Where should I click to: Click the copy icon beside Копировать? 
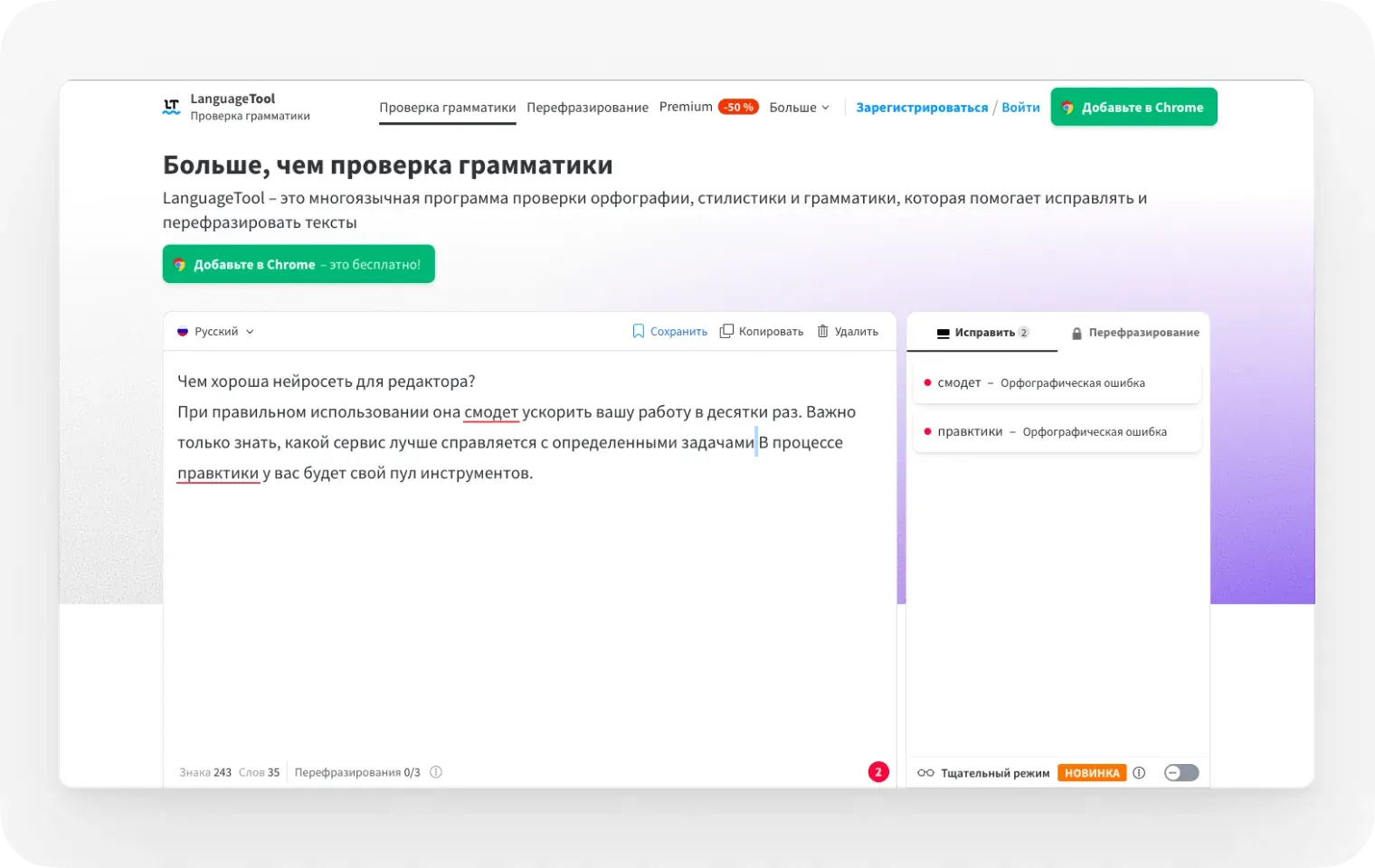[x=726, y=332]
